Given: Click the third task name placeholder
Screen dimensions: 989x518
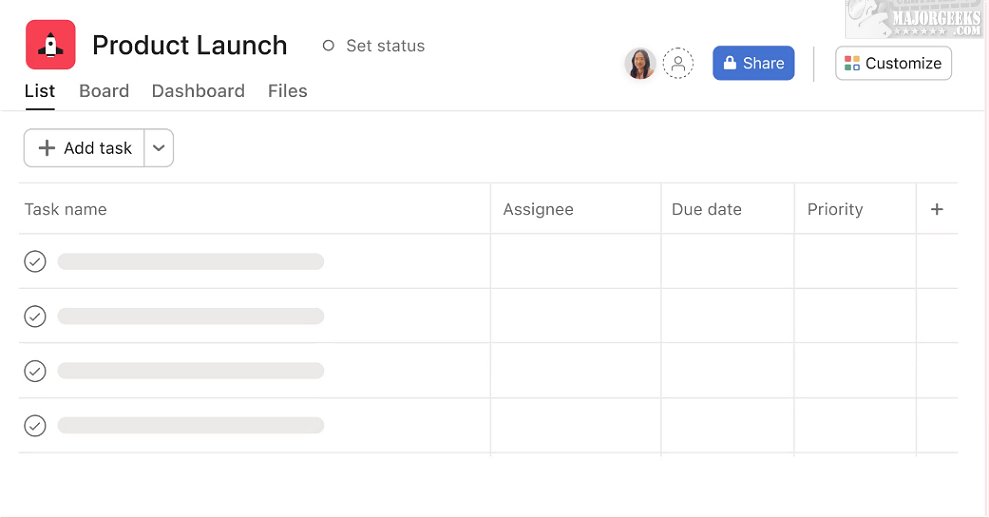Looking at the screenshot, I should [190, 371].
